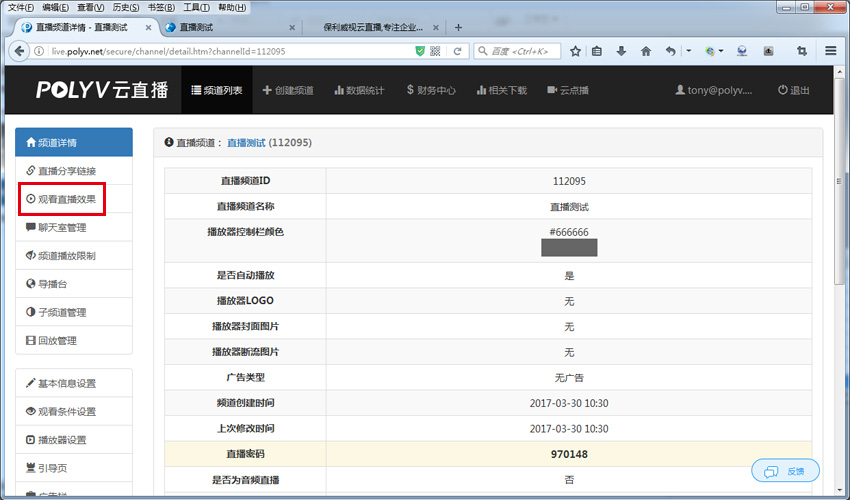Open the Firefox hamburger menu
Screen dimensions: 850x500
[x=831, y=51]
